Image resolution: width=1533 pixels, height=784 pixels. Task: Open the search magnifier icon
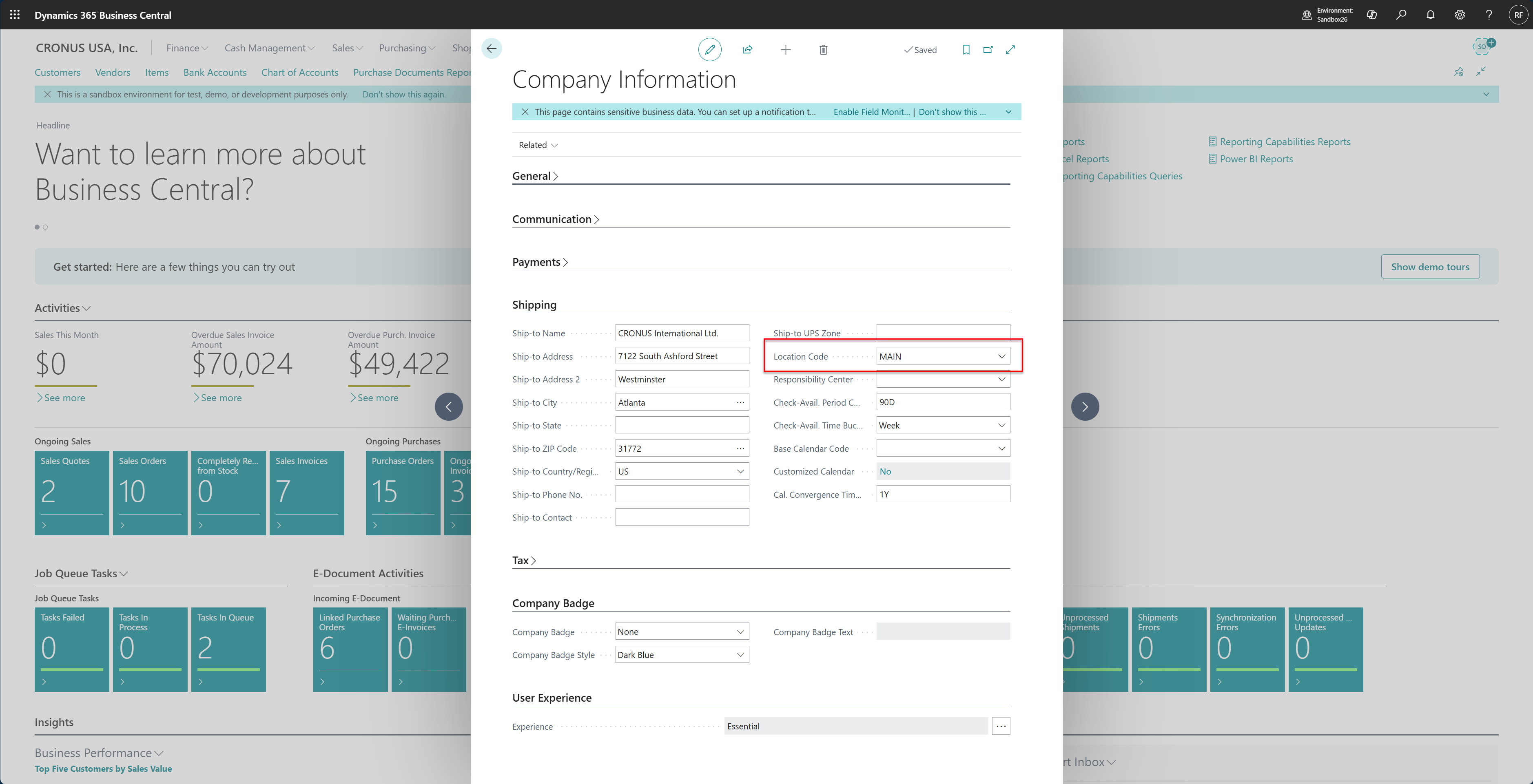1401,15
